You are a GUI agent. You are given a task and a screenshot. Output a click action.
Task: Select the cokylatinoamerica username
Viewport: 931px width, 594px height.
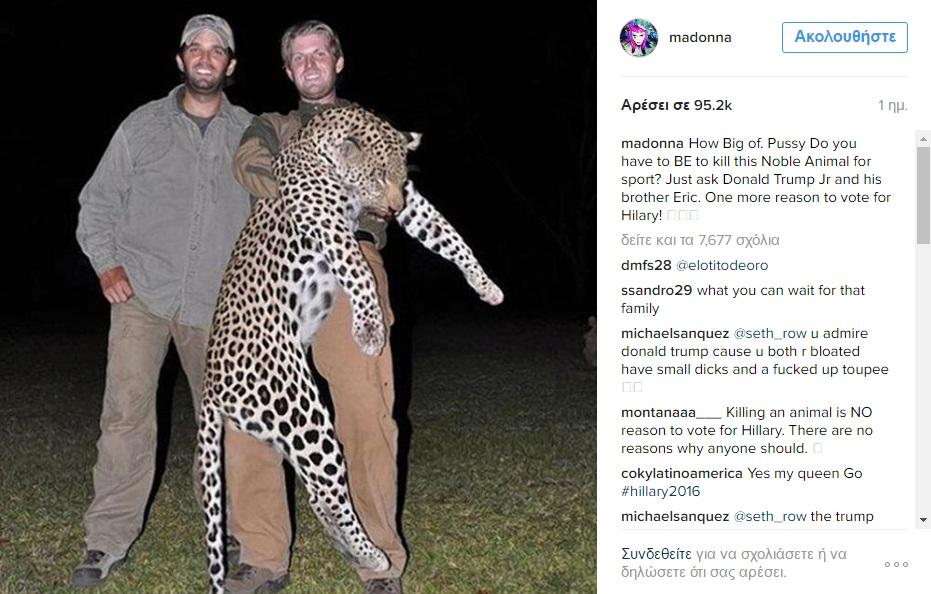(x=682, y=473)
